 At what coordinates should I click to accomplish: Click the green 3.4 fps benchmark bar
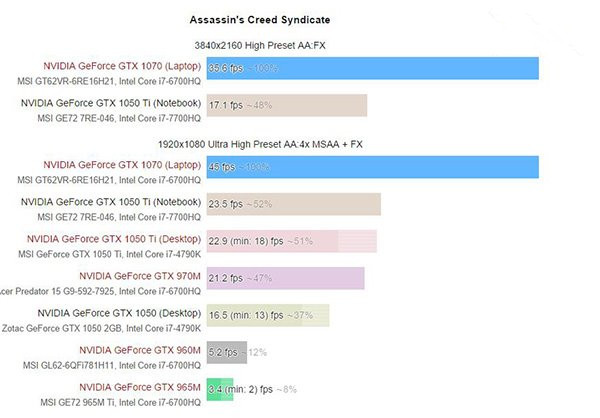pos(220,389)
